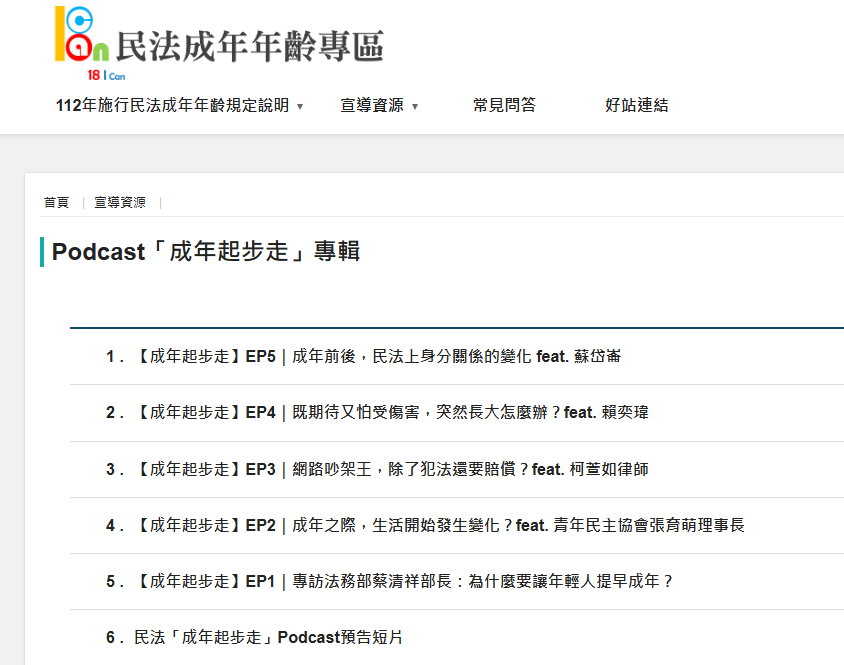The image size is (844, 665).
Task: Click list number 1 beside EP5
Action: tap(110, 356)
